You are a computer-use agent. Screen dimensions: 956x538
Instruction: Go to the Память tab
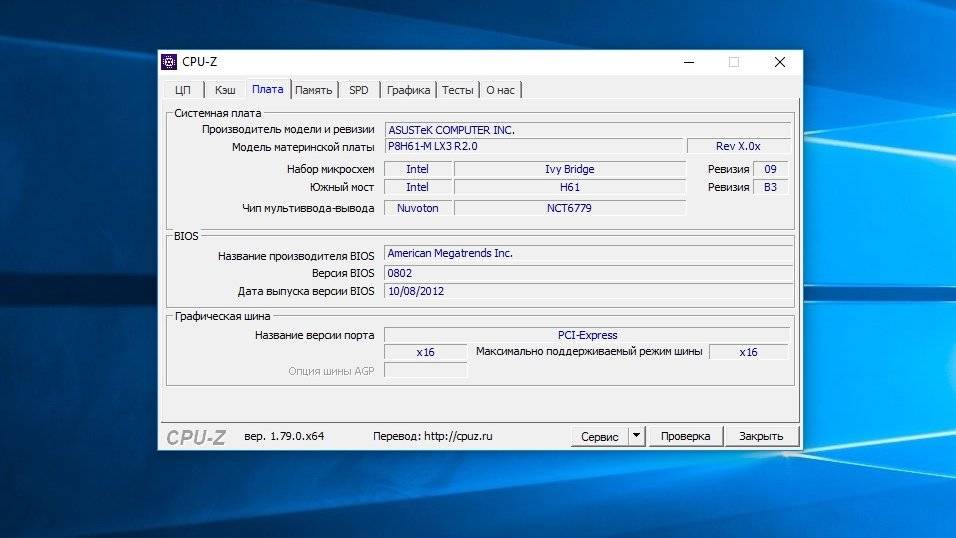[313, 90]
